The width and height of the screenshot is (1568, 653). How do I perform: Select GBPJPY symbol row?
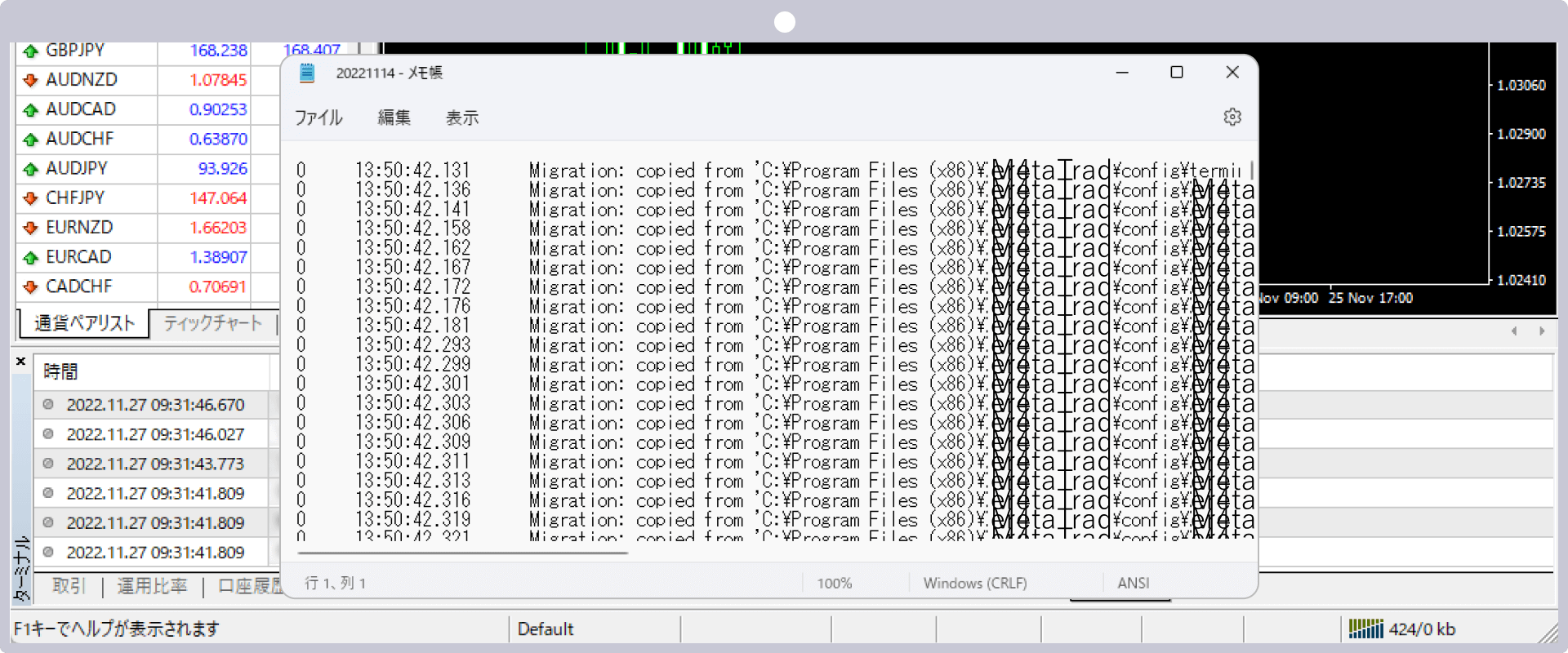[x=147, y=51]
